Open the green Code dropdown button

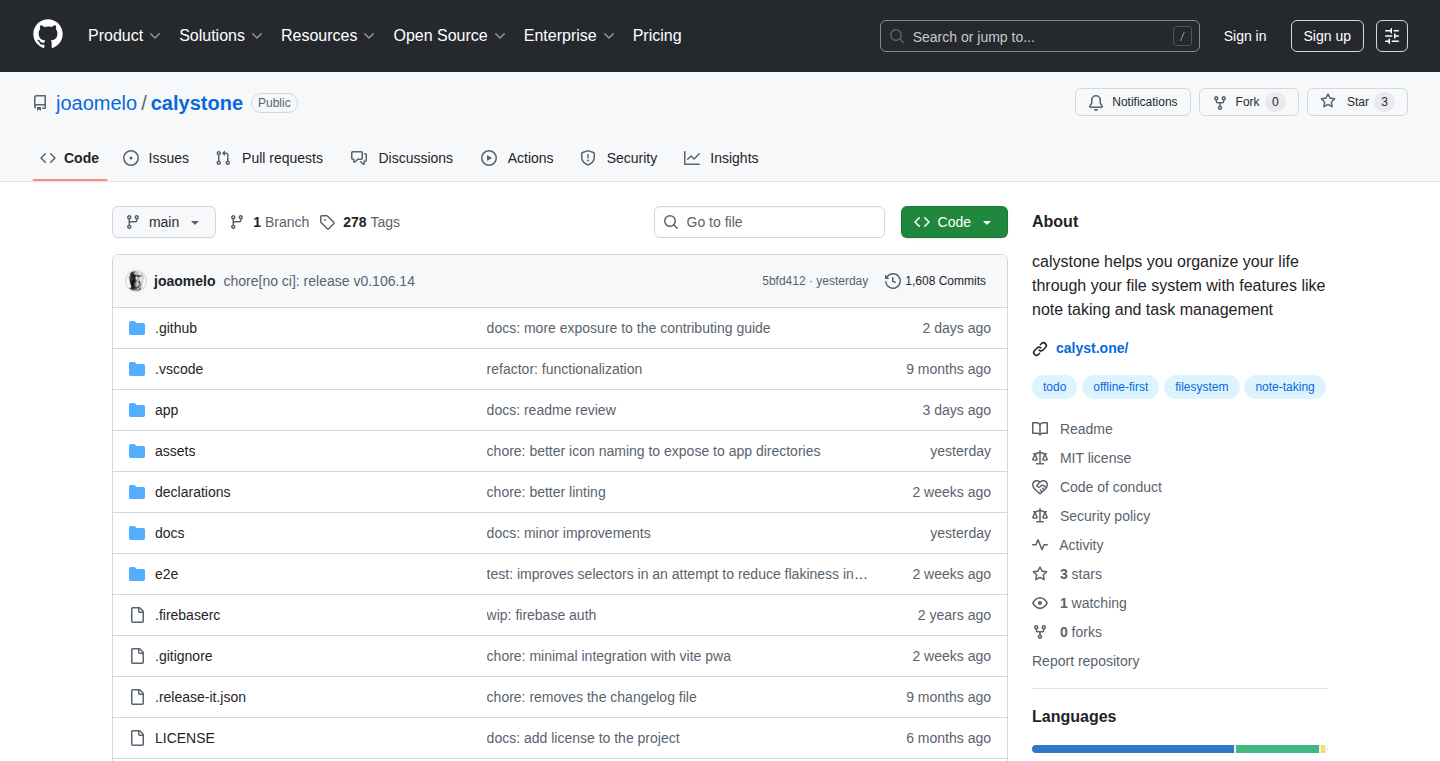coord(954,222)
